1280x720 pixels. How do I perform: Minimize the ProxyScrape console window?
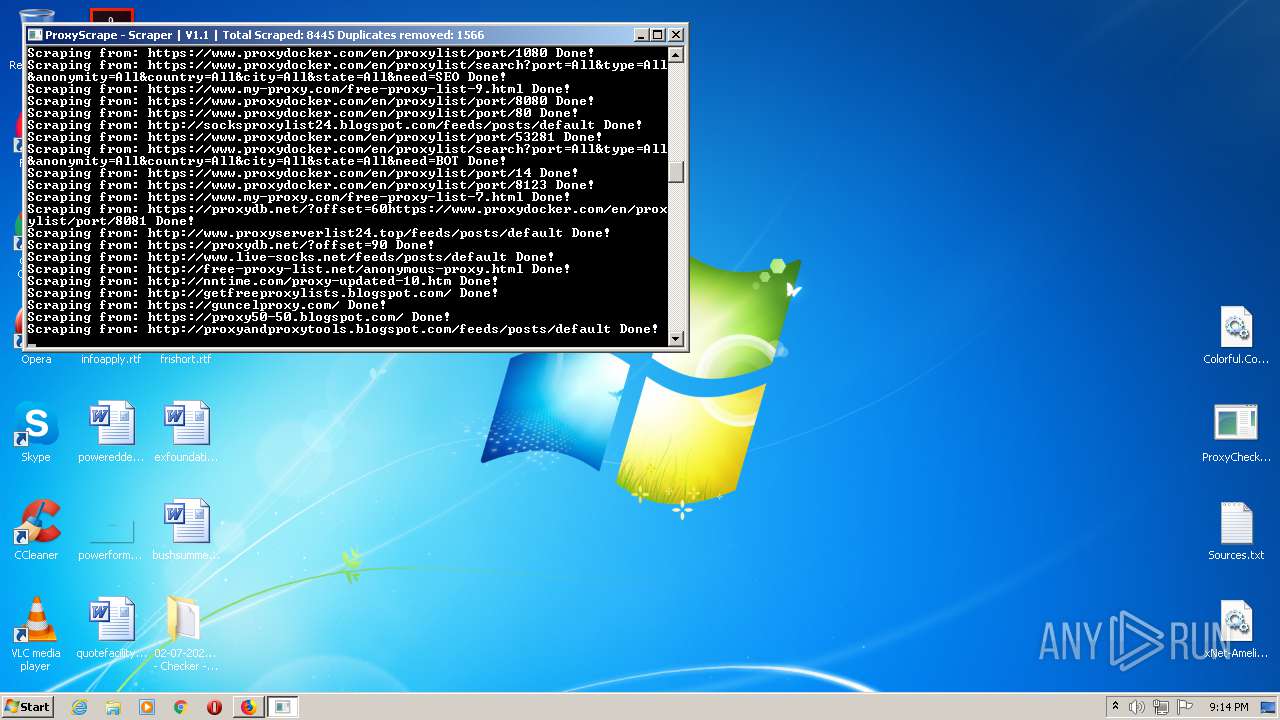click(x=641, y=35)
